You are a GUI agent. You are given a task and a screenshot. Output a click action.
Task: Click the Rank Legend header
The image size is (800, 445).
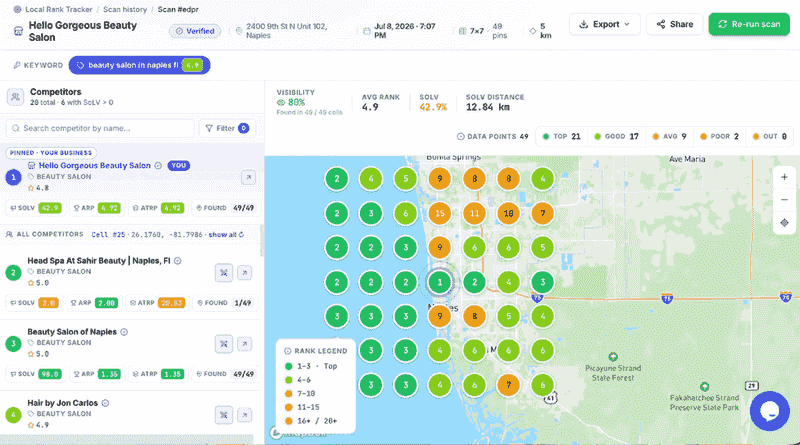click(315, 351)
